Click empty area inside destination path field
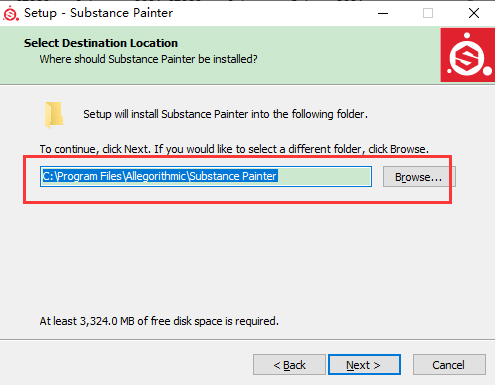 [323, 176]
